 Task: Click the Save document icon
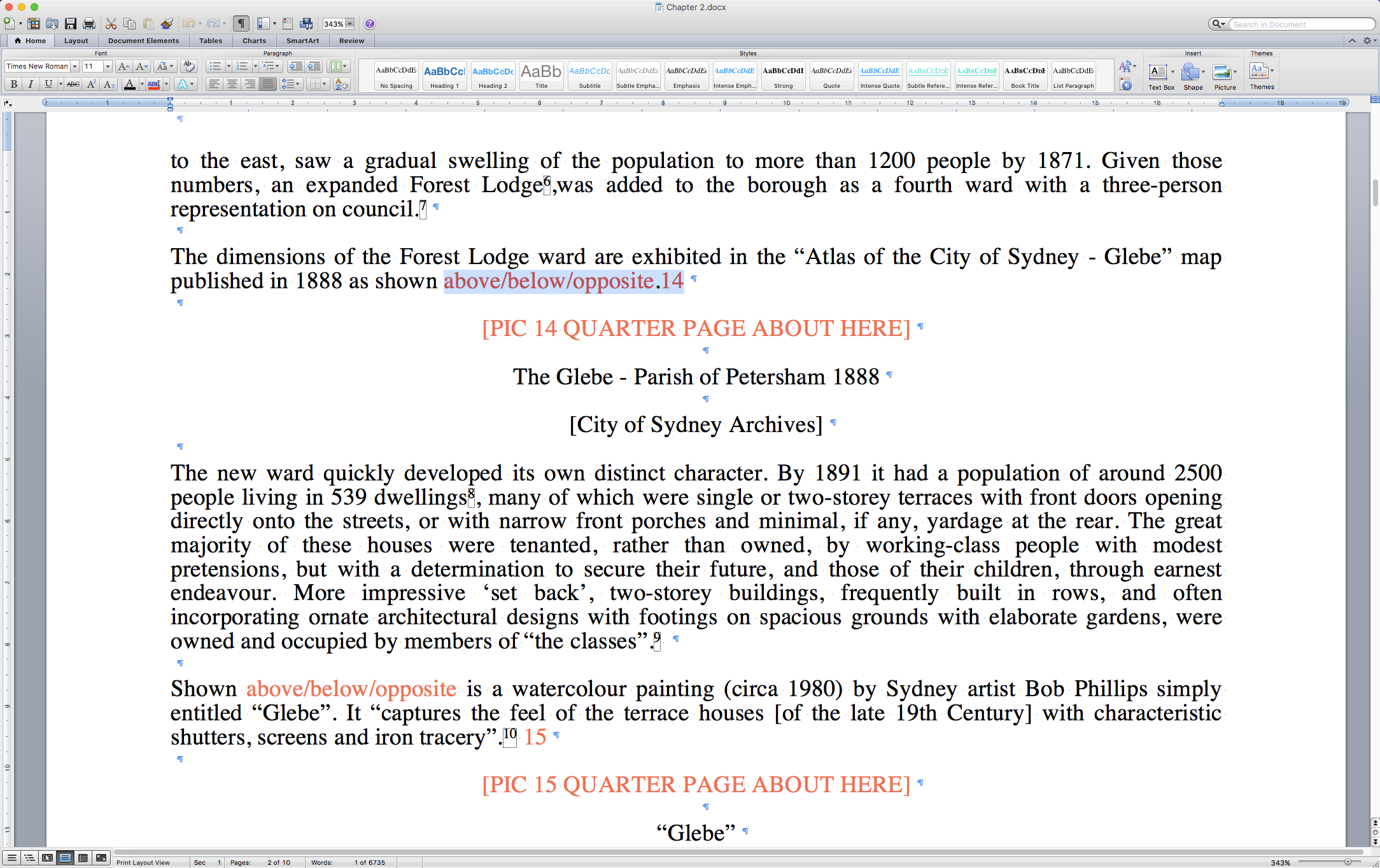(x=71, y=24)
